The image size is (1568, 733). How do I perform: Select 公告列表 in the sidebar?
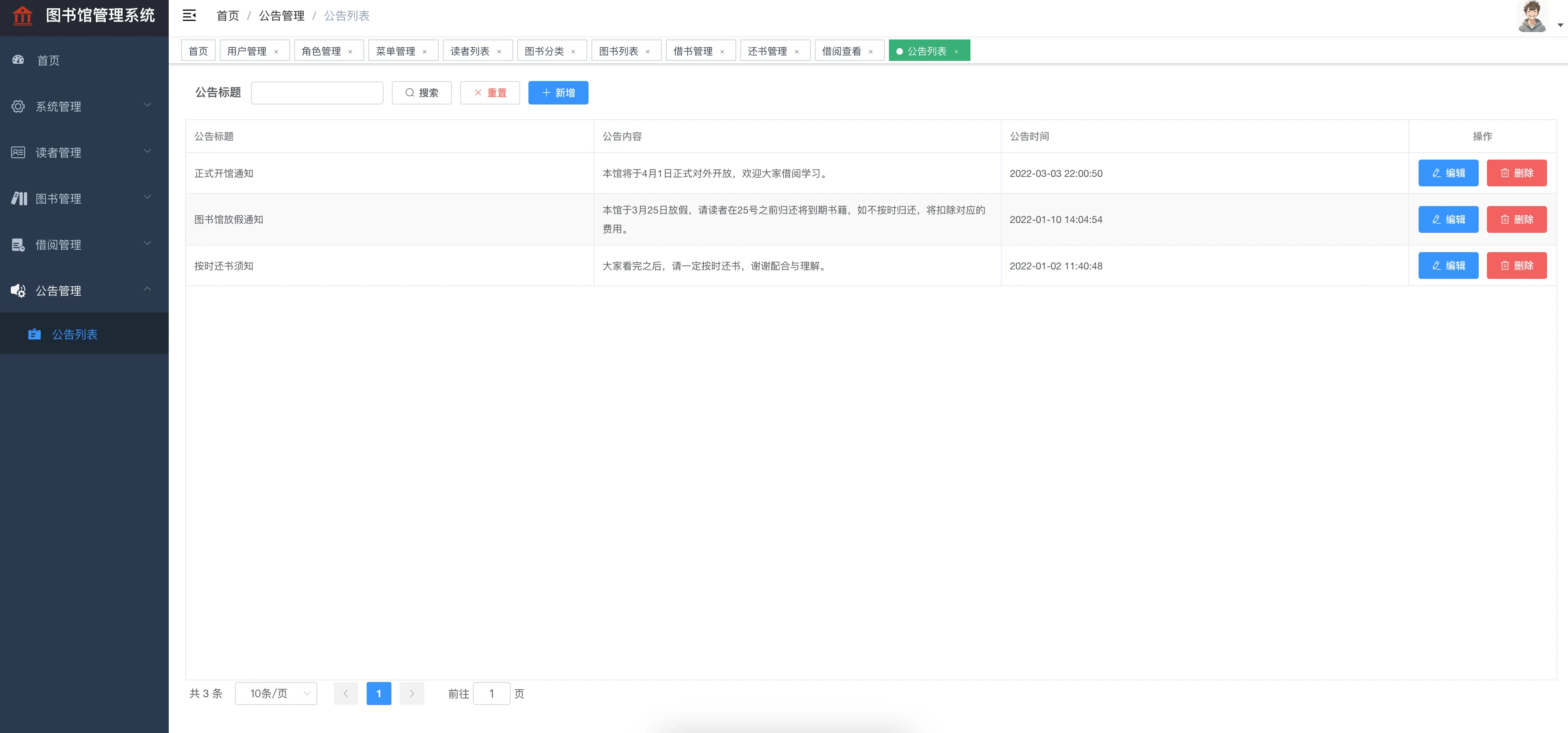pyautogui.click(x=74, y=334)
